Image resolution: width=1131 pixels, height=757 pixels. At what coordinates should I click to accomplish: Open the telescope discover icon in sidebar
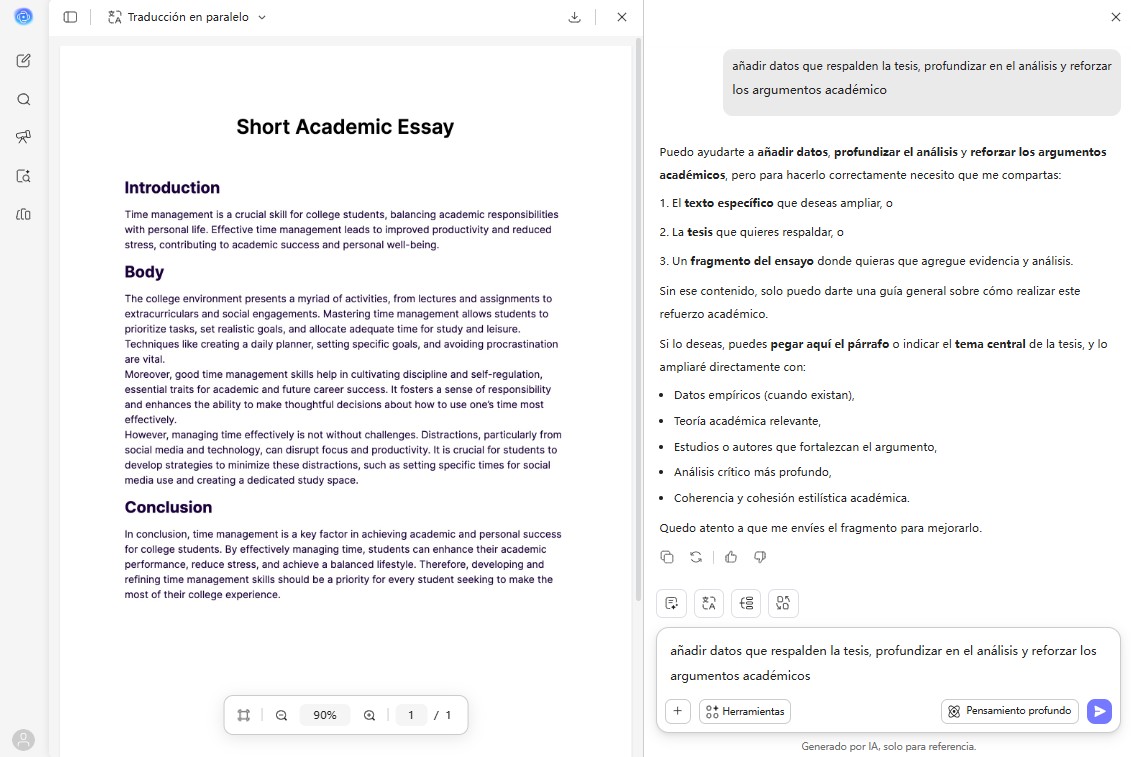(x=23, y=137)
